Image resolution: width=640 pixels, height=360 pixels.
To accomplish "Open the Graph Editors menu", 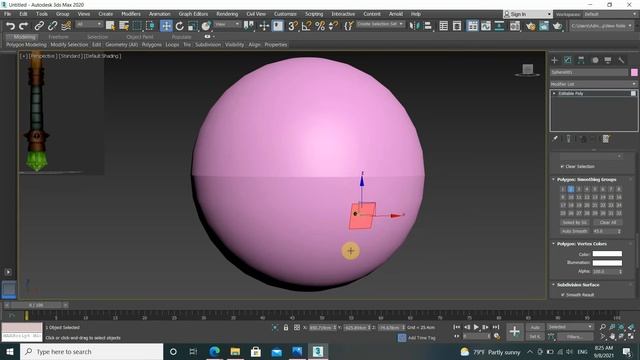I will pos(193,14).
